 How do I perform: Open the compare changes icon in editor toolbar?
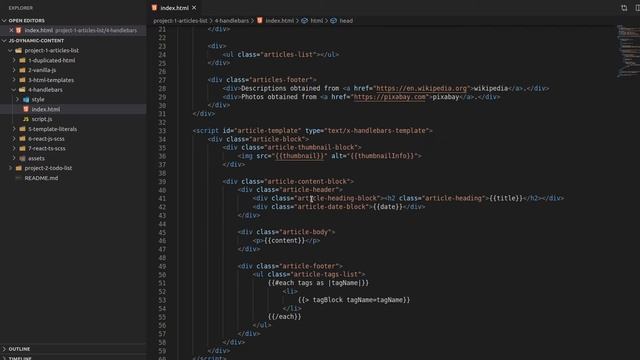point(624,8)
